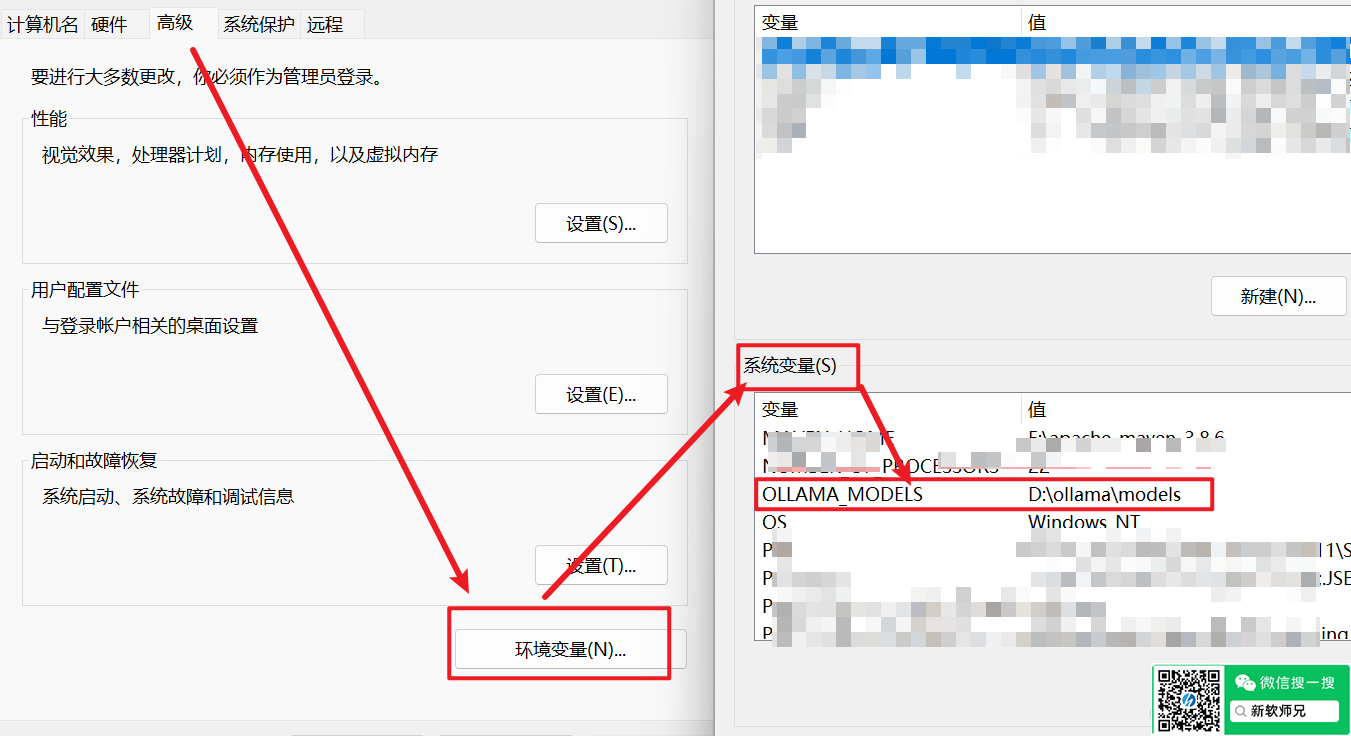The height and width of the screenshot is (736, 1351).
Task: Click the QR code image
Action: 1189,700
